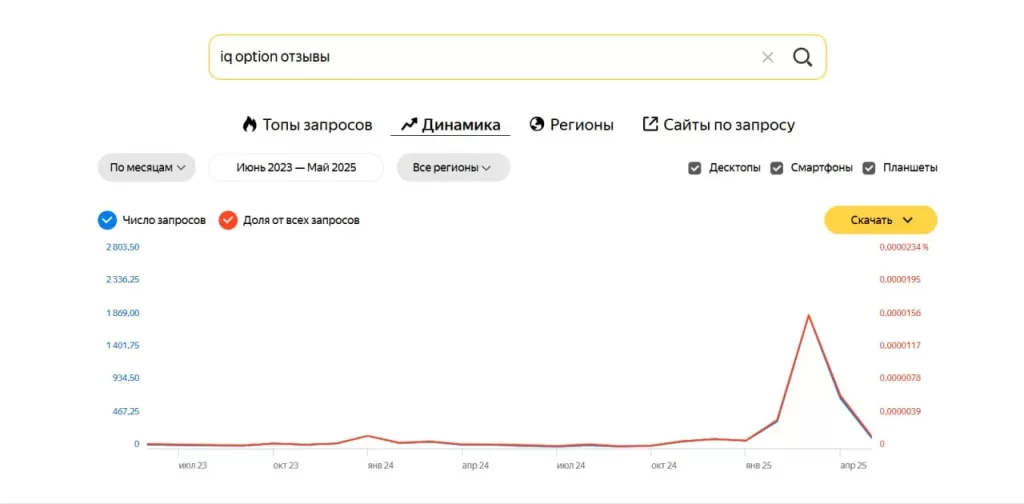Viewport: 1024px width, 504px height.
Task: Click the trend arrow icon beside Динамика
Action: (x=409, y=124)
